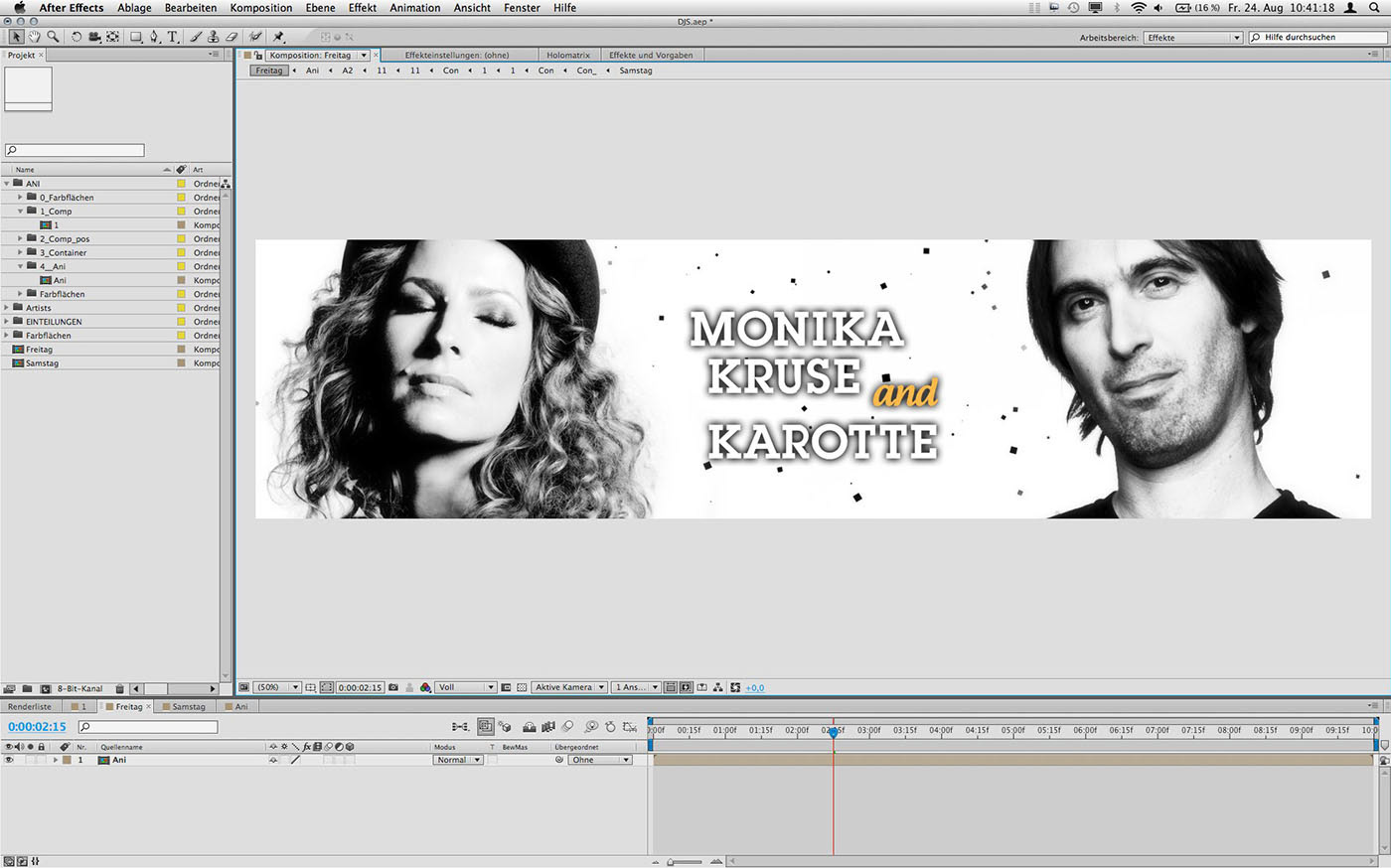The height and width of the screenshot is (868, 1391).
Task: Click the region of interest icon
Action: 506,687
